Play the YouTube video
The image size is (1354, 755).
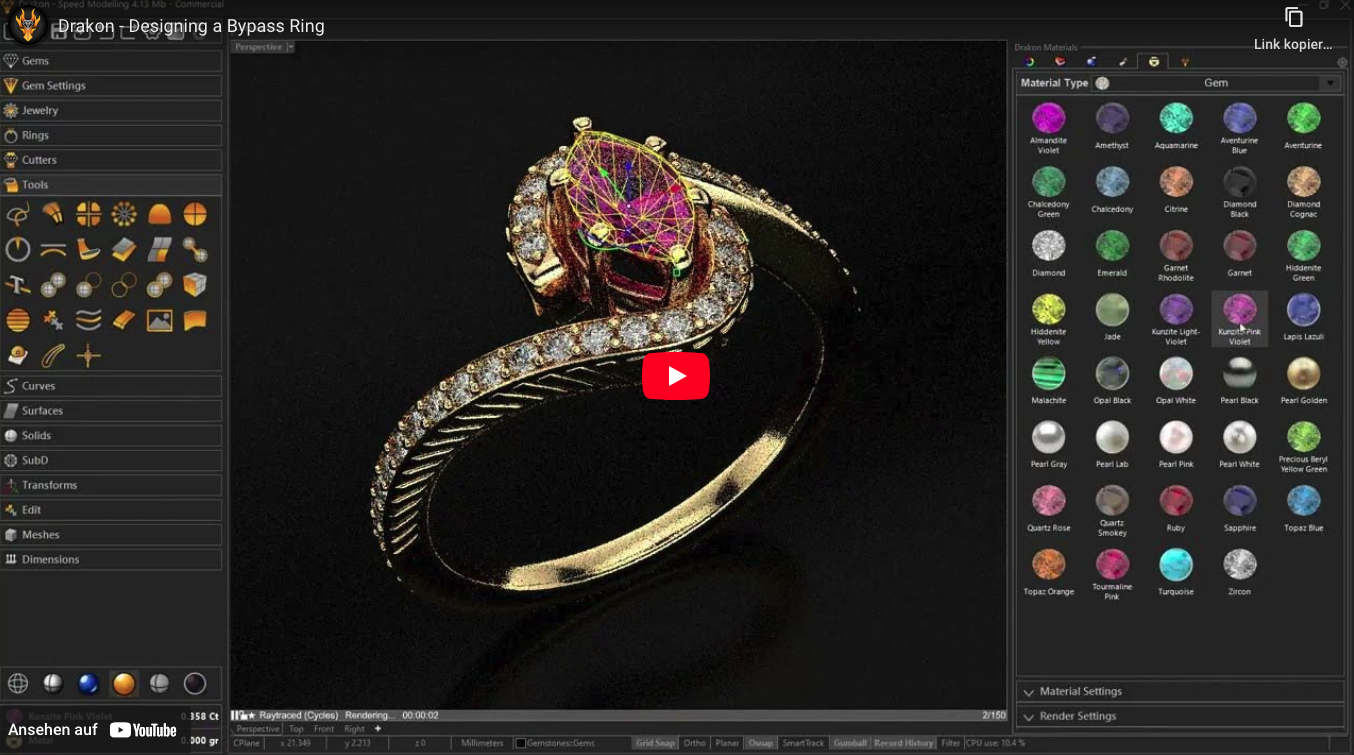click(676, 376)
